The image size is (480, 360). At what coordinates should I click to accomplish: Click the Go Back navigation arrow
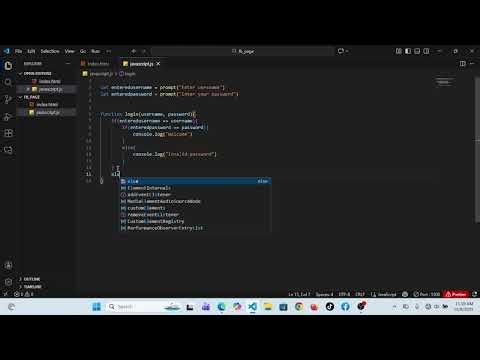(x=134, y=51)
